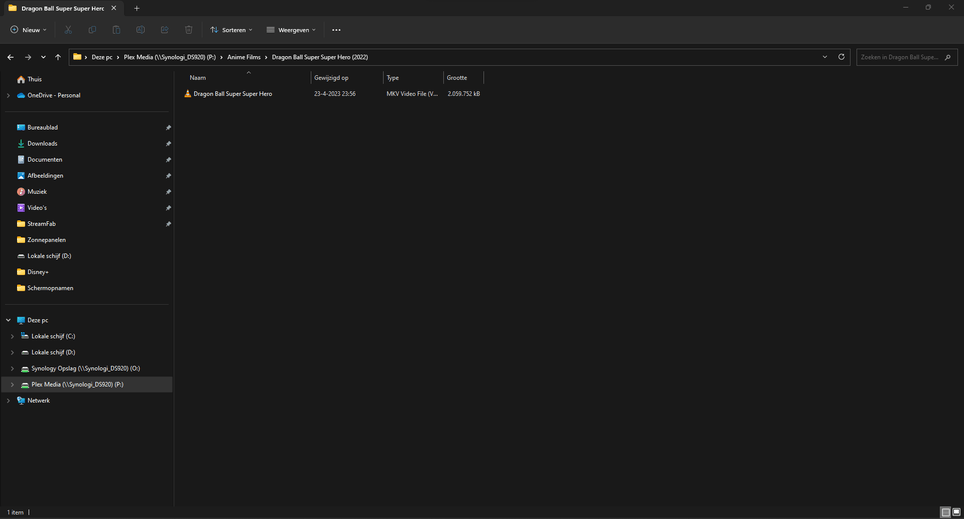
Task: Click the 23-4-2023 23:56 date cell
Action: point(334,94)
